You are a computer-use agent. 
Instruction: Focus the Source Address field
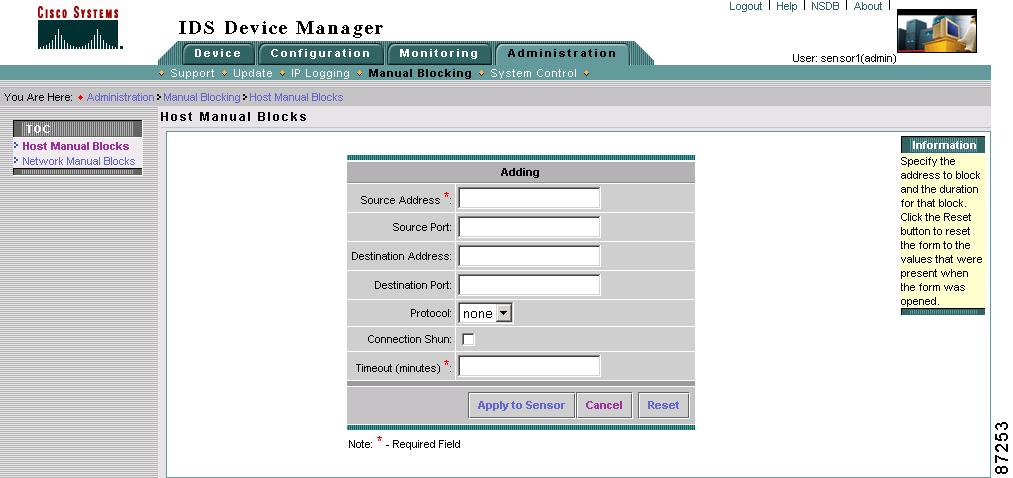coord(529,198)
